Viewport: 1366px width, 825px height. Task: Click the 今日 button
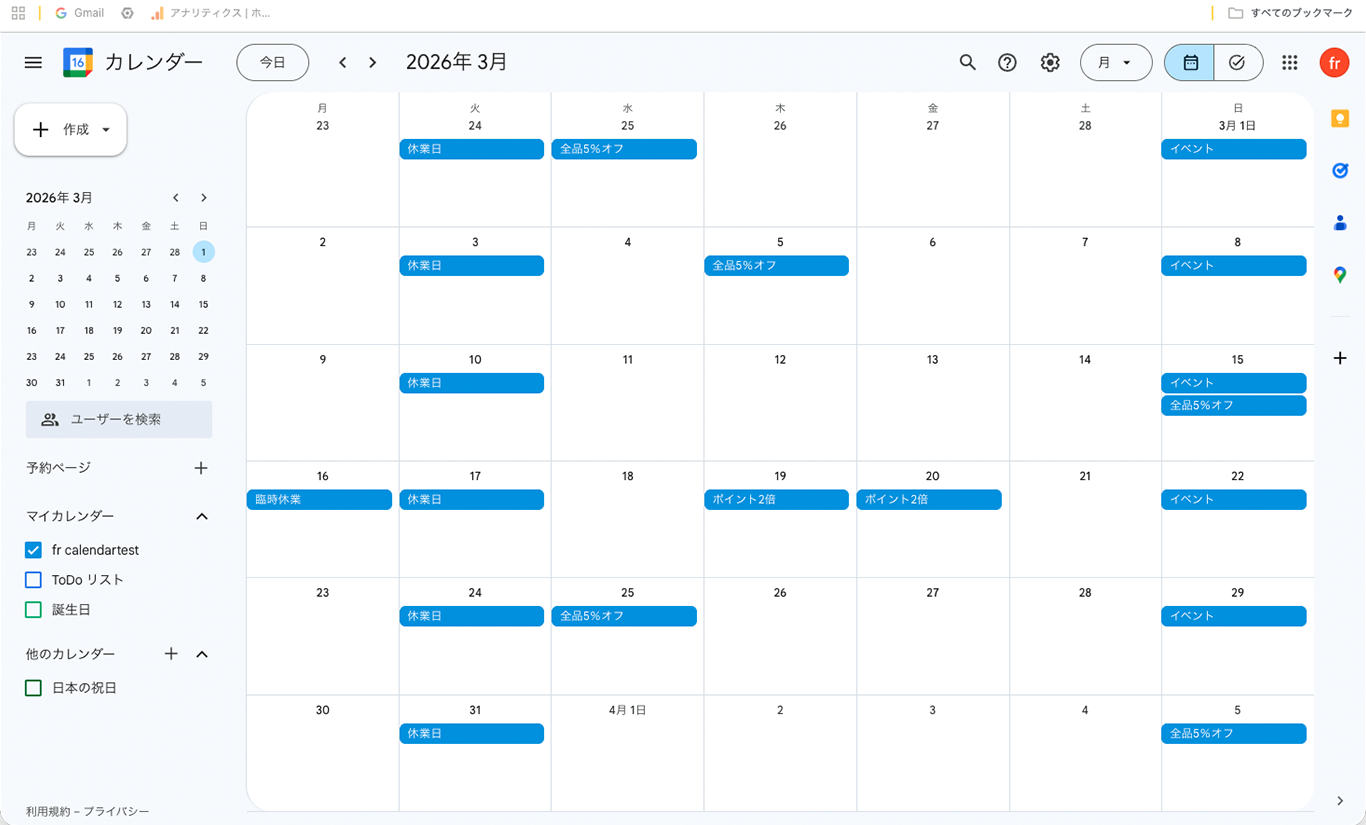tap(272, 63)
